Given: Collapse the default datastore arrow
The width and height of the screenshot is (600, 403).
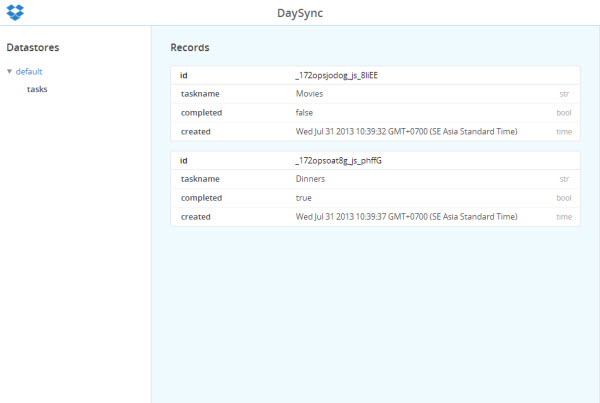Looking at the screenshot, I should coord(10,71).
